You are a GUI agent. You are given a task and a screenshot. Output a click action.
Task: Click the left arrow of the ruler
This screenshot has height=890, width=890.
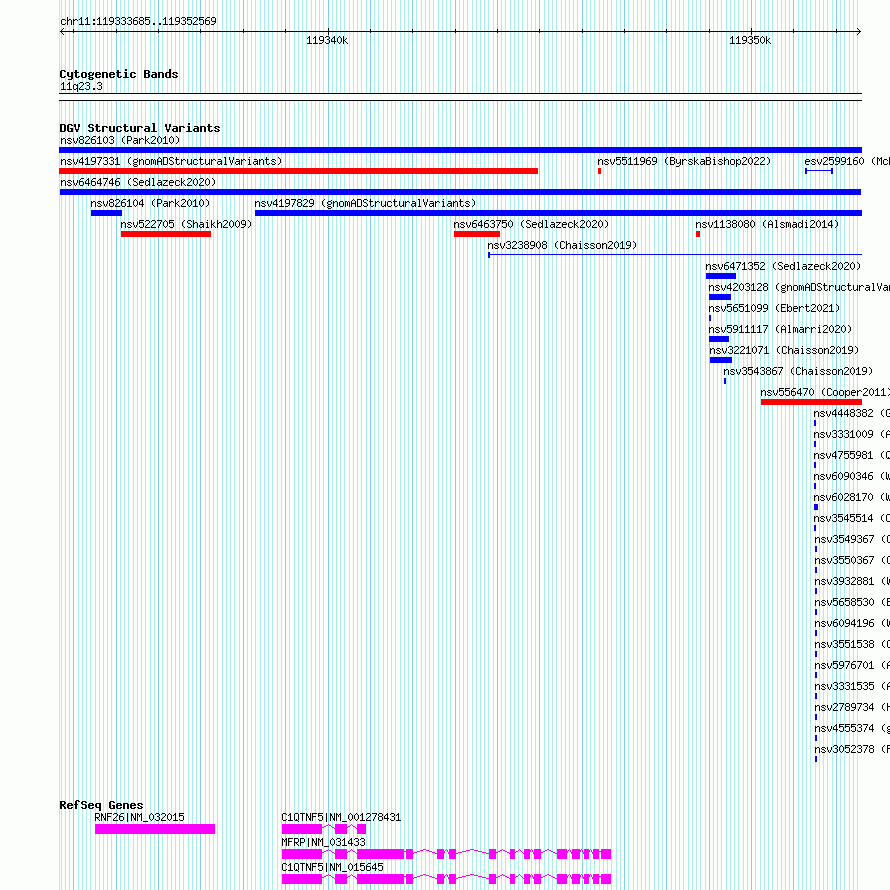[x=62, y=32]
